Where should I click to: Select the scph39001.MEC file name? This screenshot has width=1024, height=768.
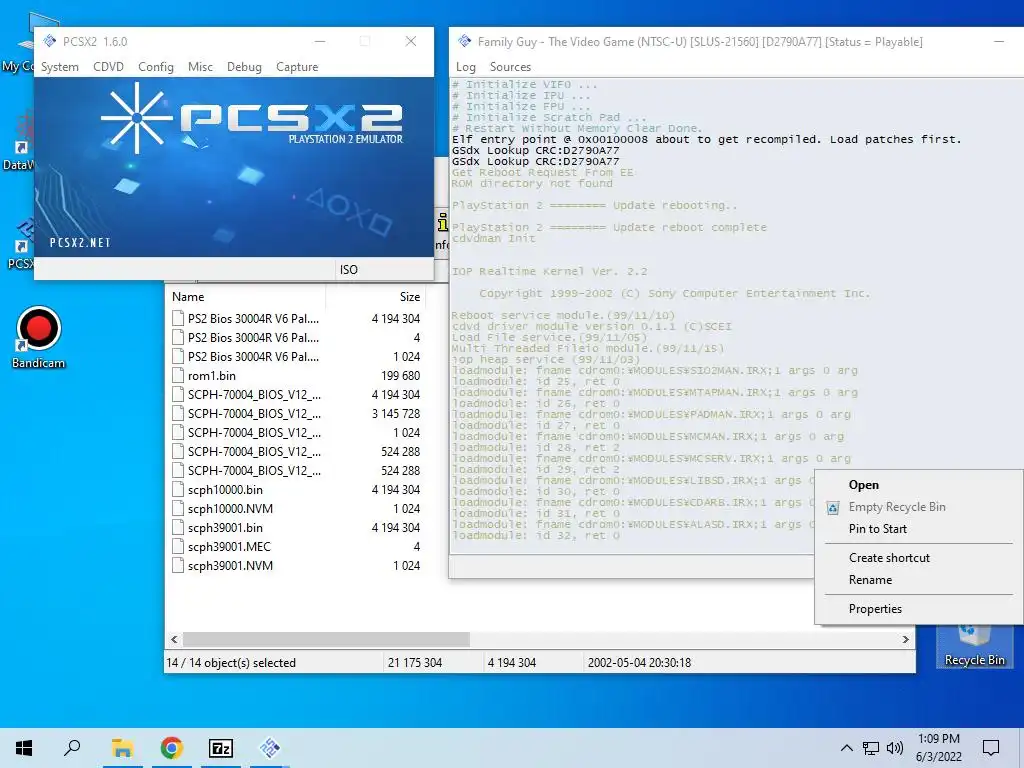pyautogui.click(x=229, y=546)
